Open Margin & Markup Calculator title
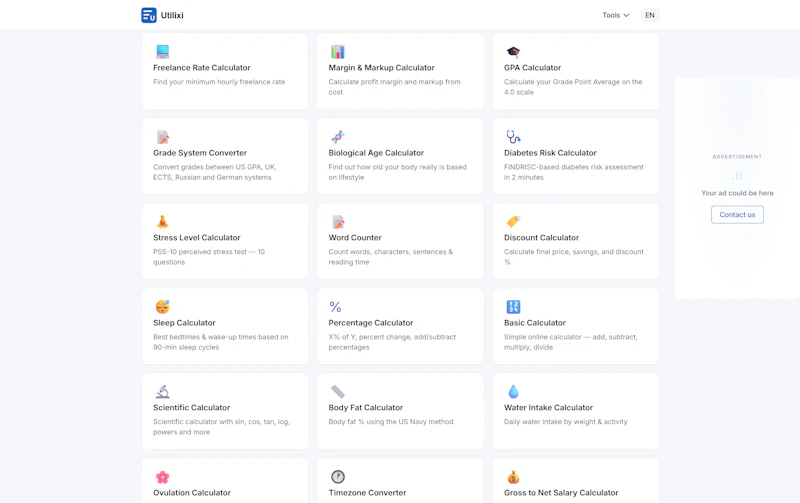The height and width of the screenshot is (503, 800). [382, 68]
